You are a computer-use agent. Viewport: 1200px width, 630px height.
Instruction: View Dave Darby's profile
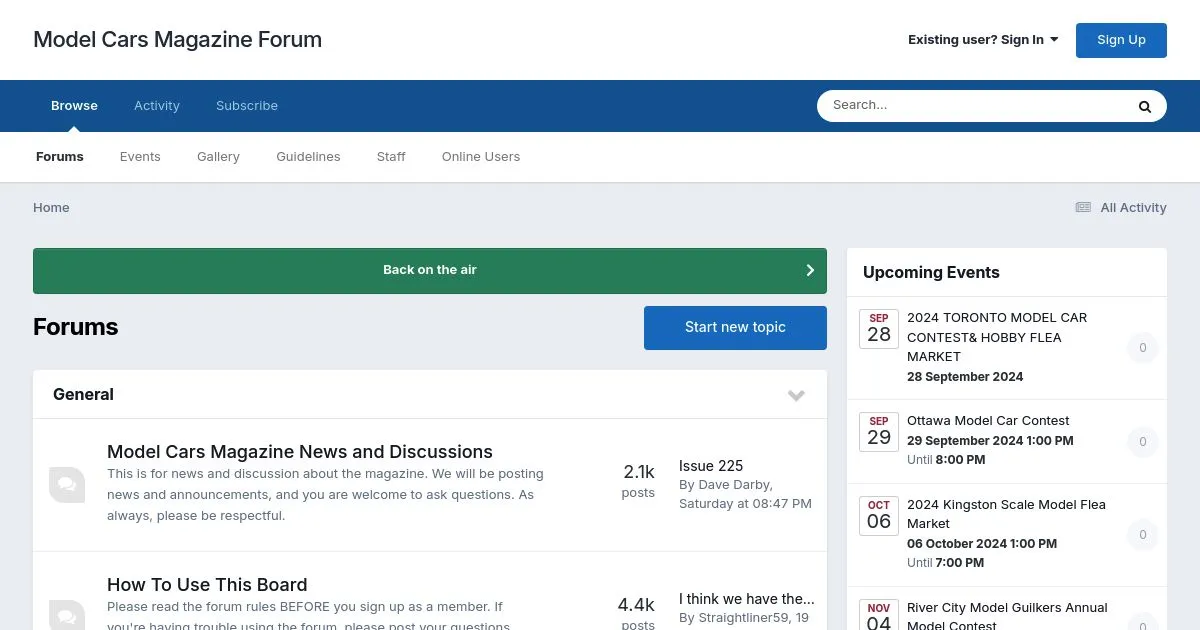click(x=735, y=485)
